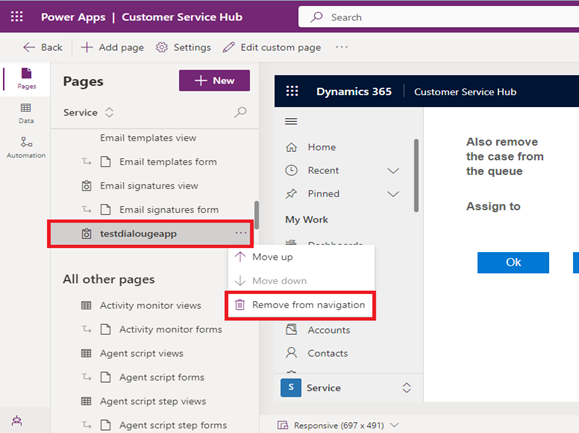
Task: Open command bar overflow ellipsis
Action: [x=342, y=47]
